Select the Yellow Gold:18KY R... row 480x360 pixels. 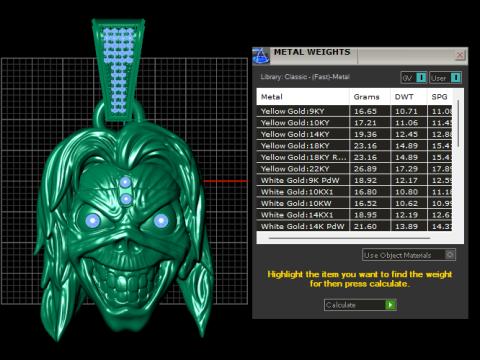354,157
